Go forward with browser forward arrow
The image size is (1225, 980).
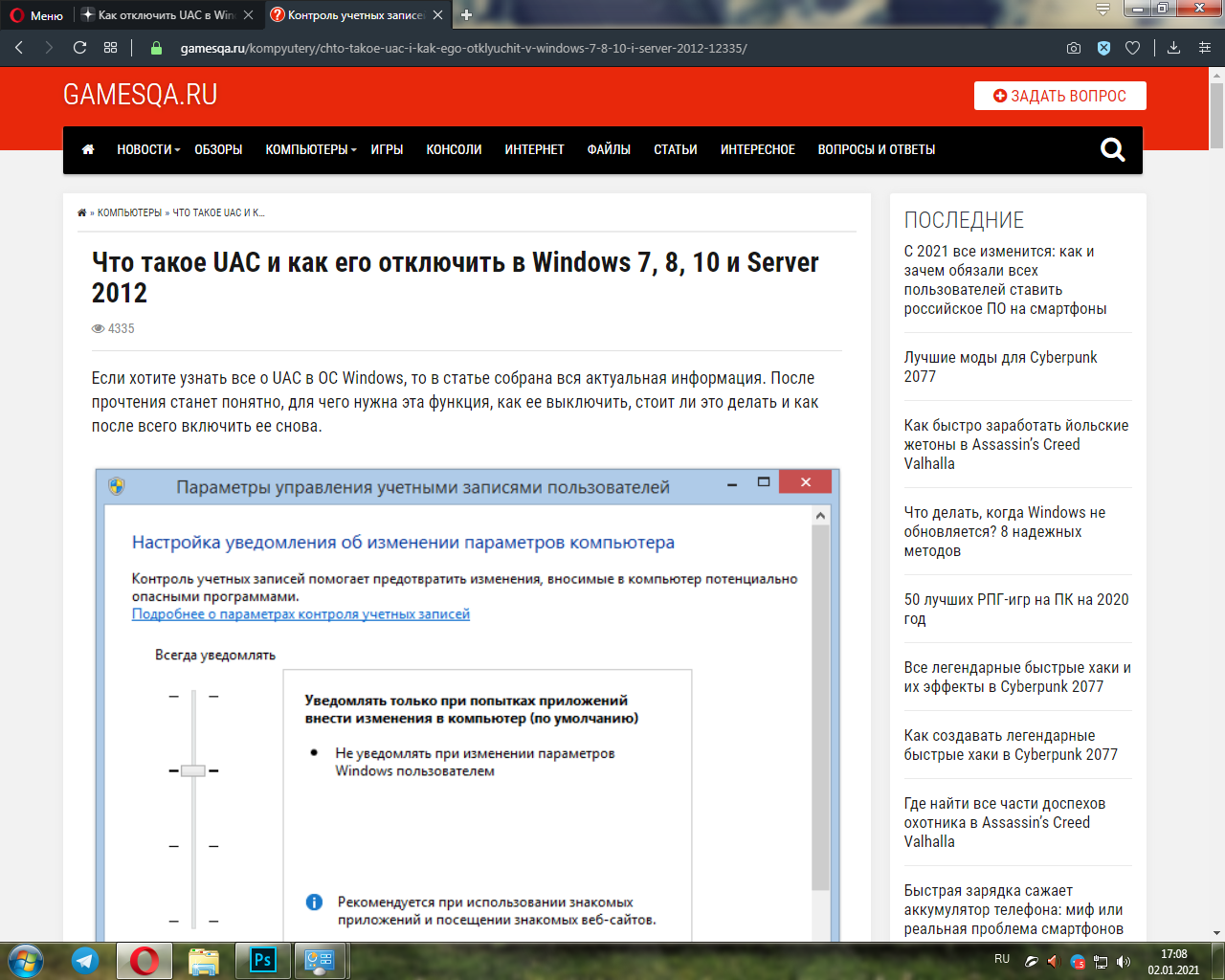click(x=49, y=48)
